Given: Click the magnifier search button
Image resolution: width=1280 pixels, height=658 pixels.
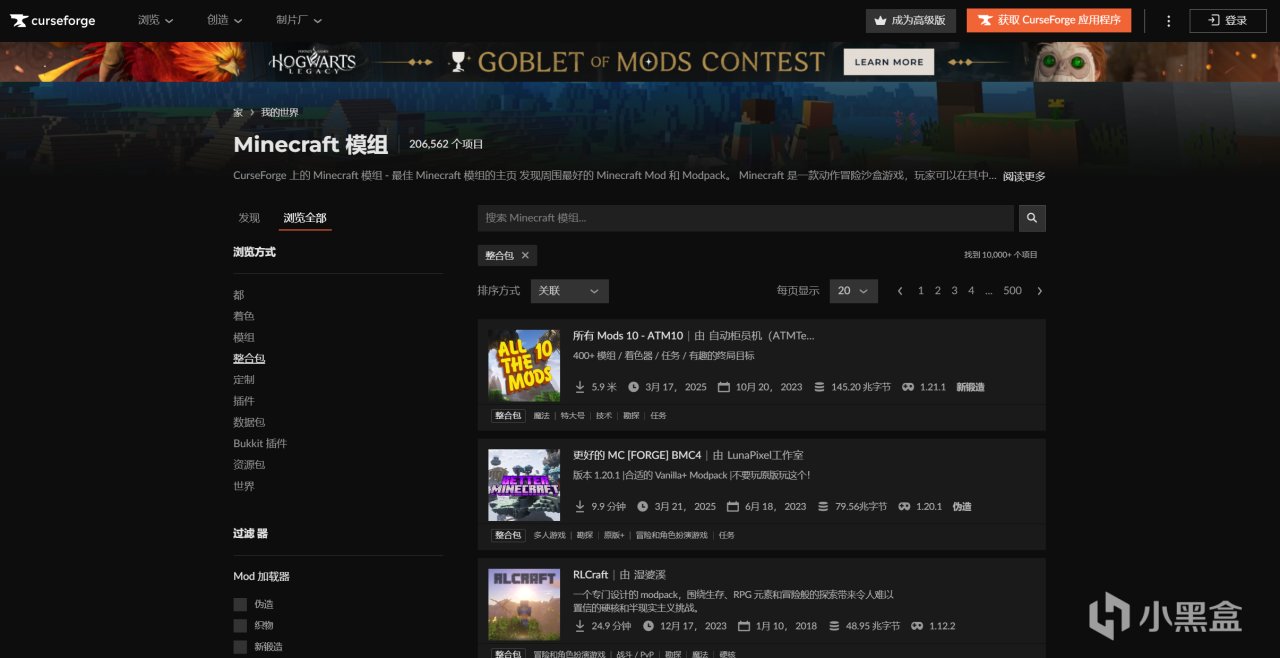Looking at the screenshot, I should (x=1032, y=218).
